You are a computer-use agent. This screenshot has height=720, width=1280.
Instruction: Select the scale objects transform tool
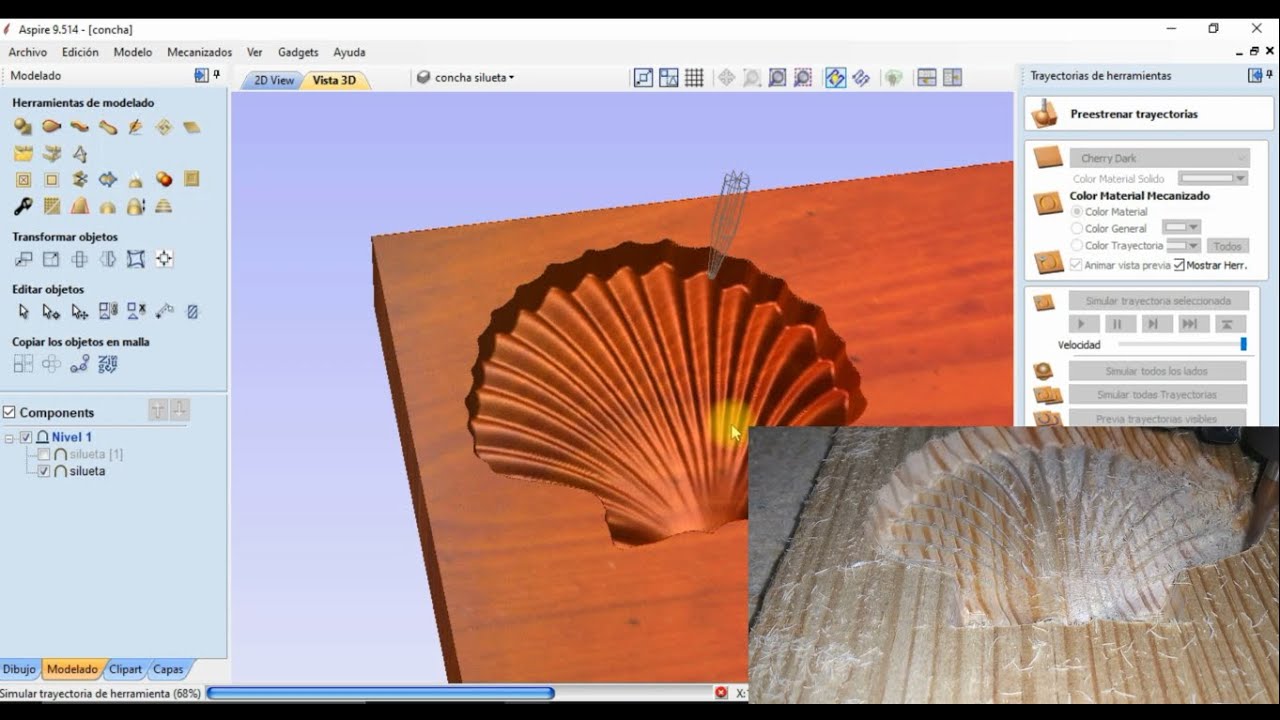[51, 259]
